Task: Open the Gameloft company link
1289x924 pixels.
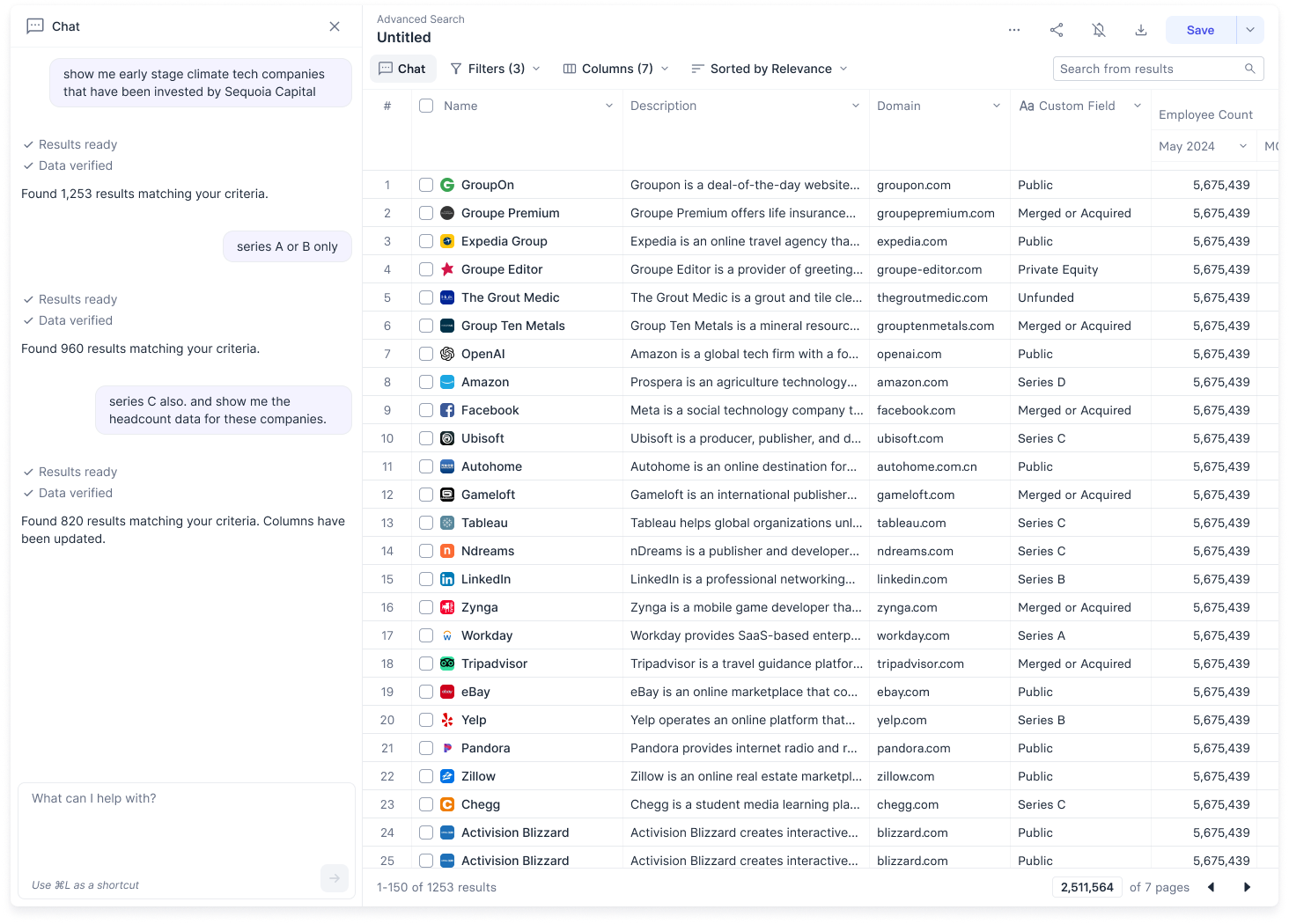Action: (489, 495)
